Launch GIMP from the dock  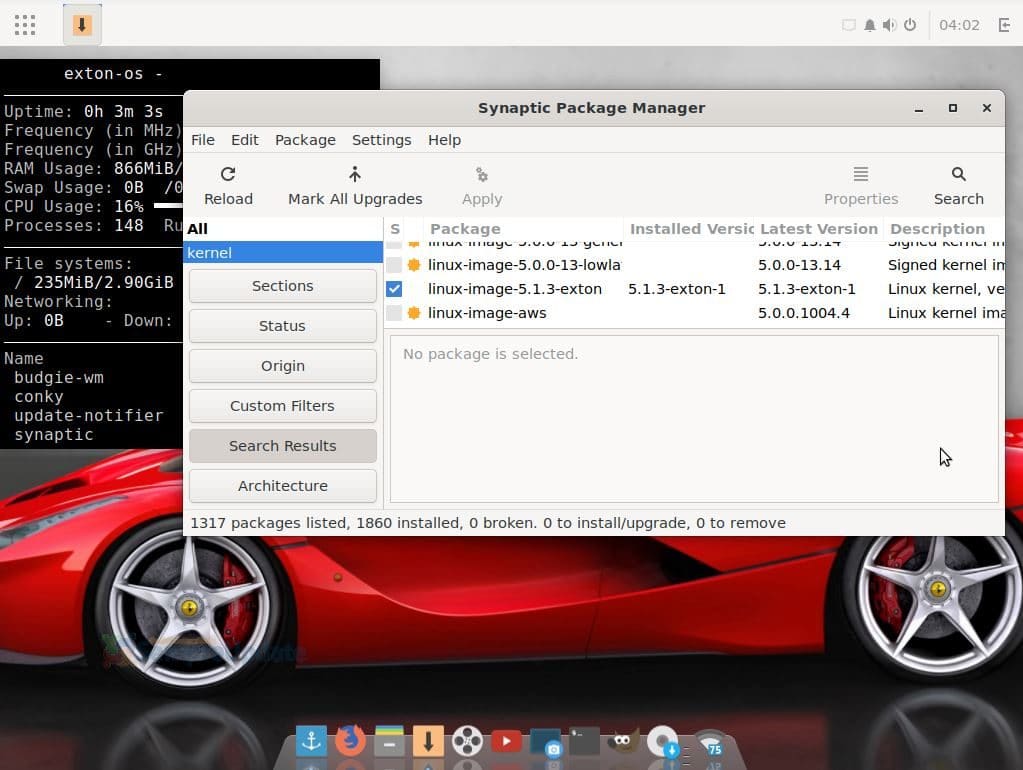point(623,741)
